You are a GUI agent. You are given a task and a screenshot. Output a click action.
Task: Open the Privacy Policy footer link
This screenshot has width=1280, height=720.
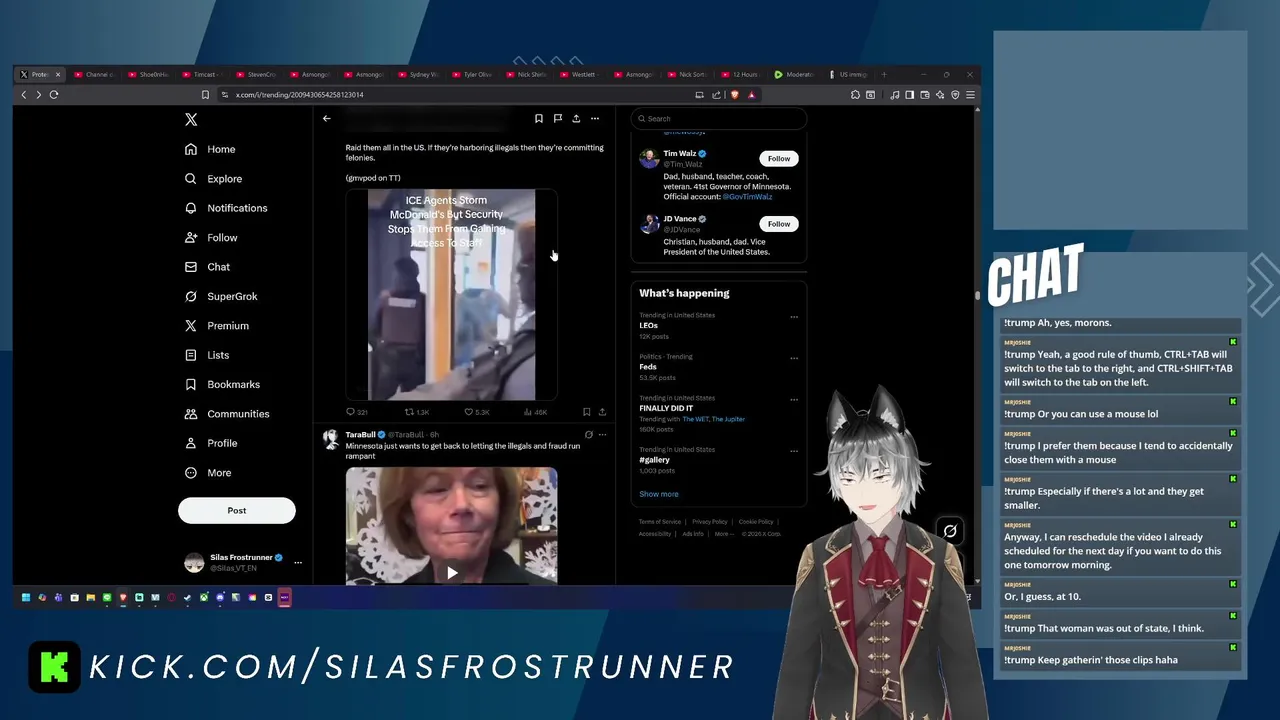tap(710, 522)
